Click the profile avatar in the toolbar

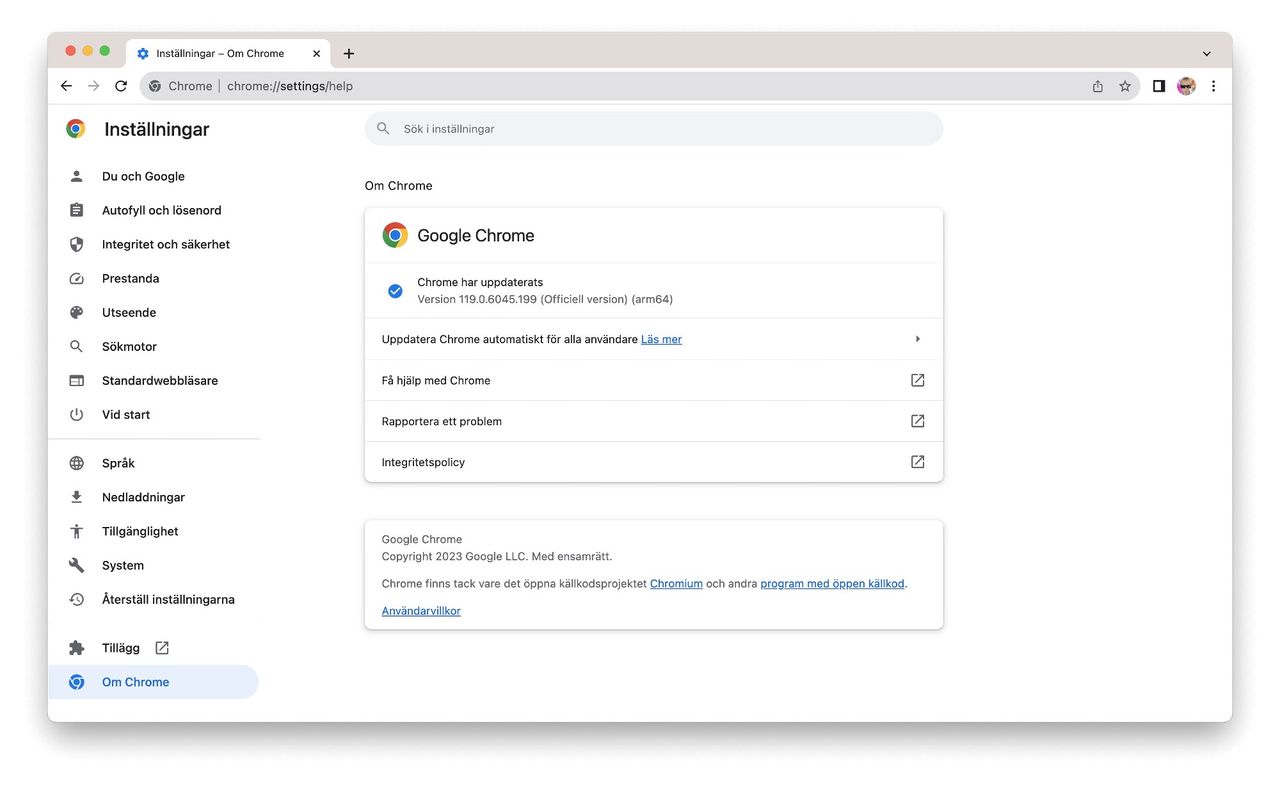1186,86
